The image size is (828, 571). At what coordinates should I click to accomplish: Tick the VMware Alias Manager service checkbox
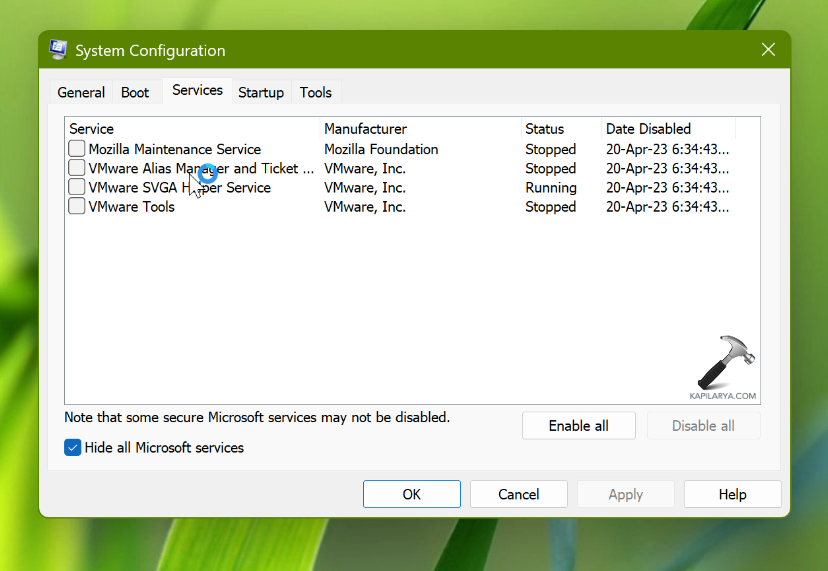(77, 168)
